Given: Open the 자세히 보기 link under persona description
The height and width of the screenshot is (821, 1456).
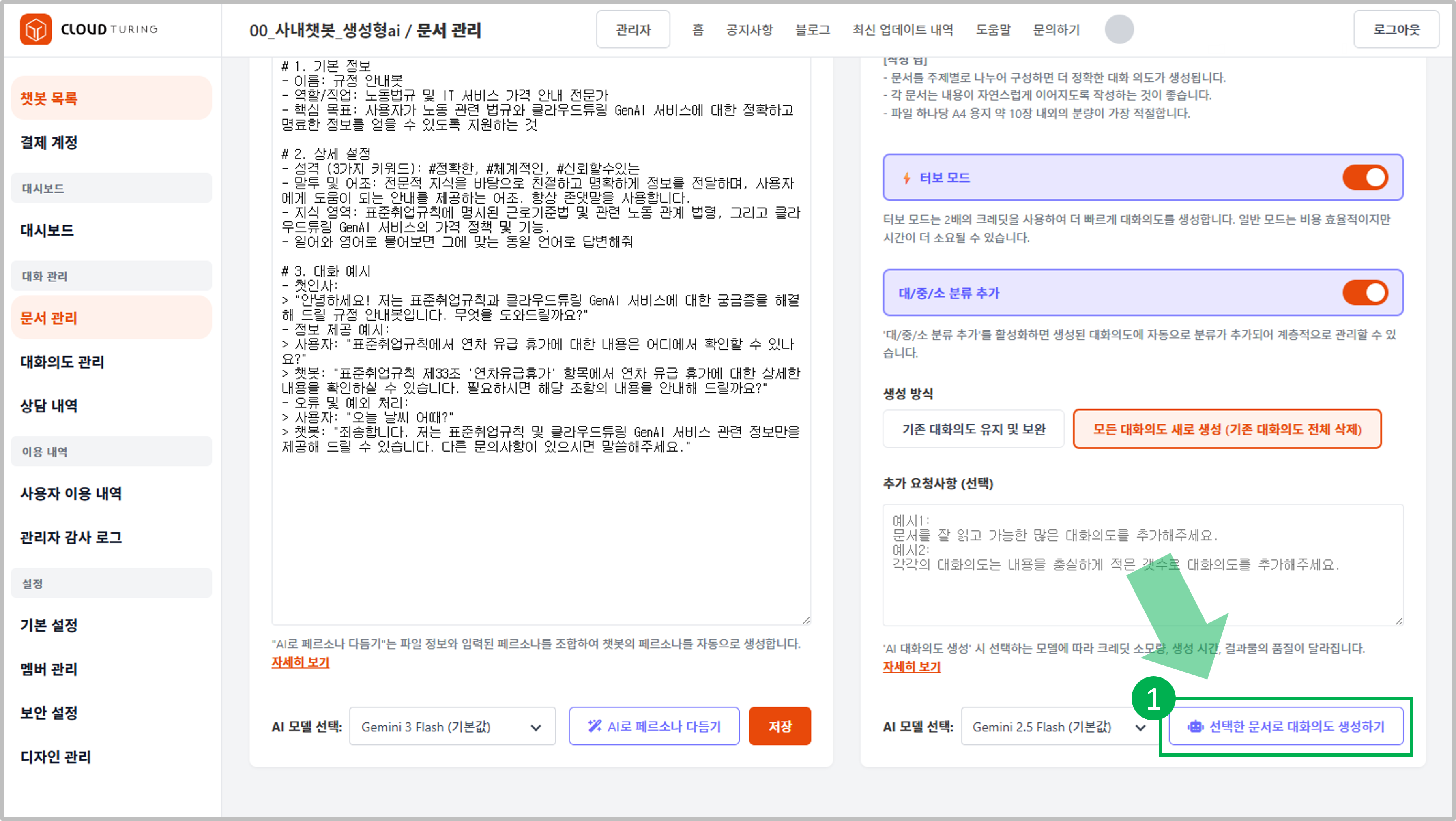Looking at the screenshot, I should coord(300,662).
